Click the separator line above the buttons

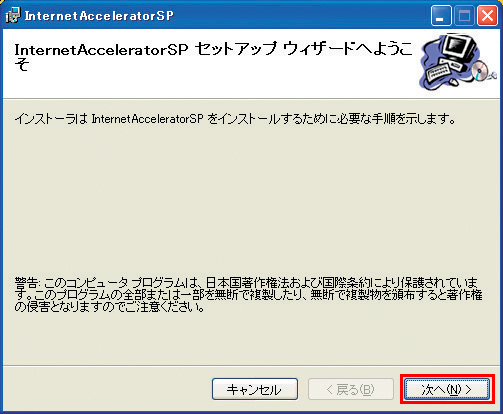tap(251, 366)
